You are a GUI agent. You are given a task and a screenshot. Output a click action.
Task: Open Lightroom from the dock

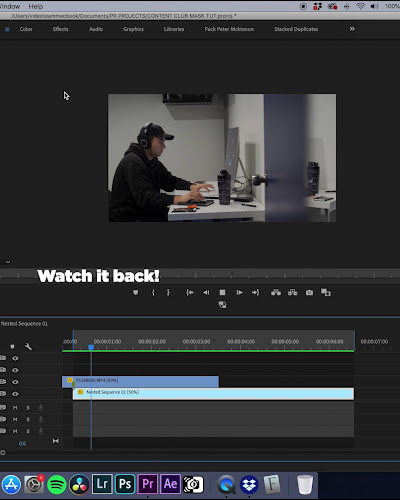102,484
